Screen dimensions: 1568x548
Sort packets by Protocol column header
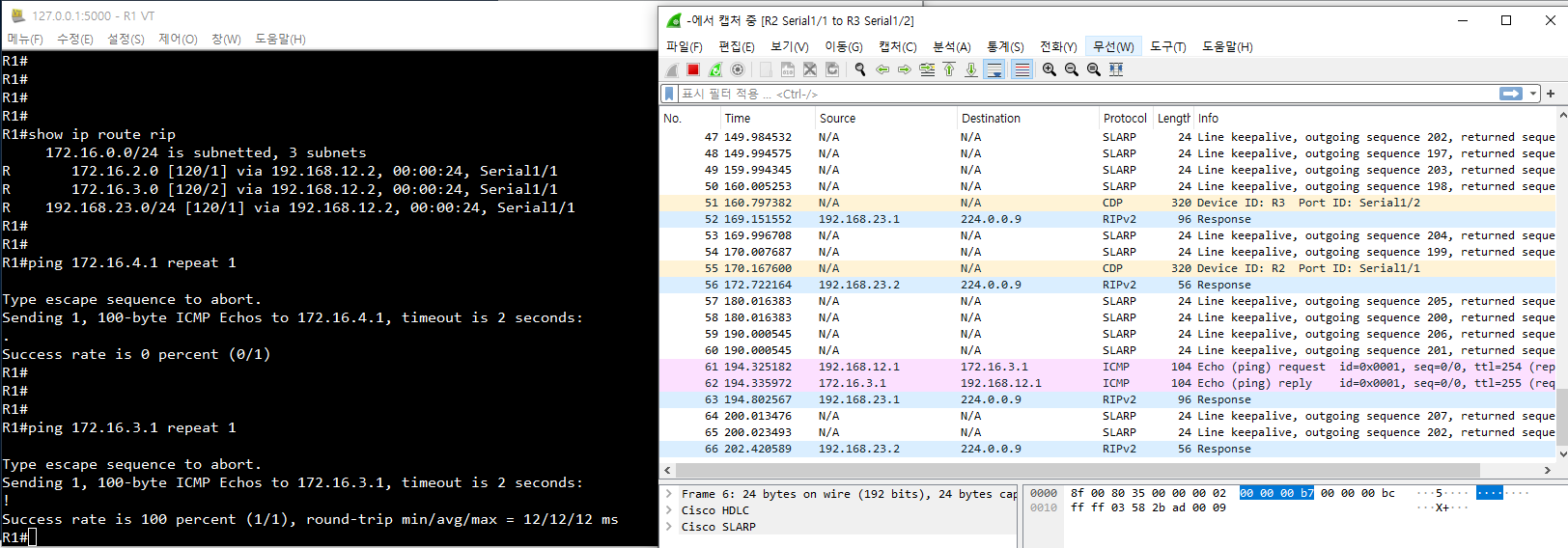tap(1126, 118)
